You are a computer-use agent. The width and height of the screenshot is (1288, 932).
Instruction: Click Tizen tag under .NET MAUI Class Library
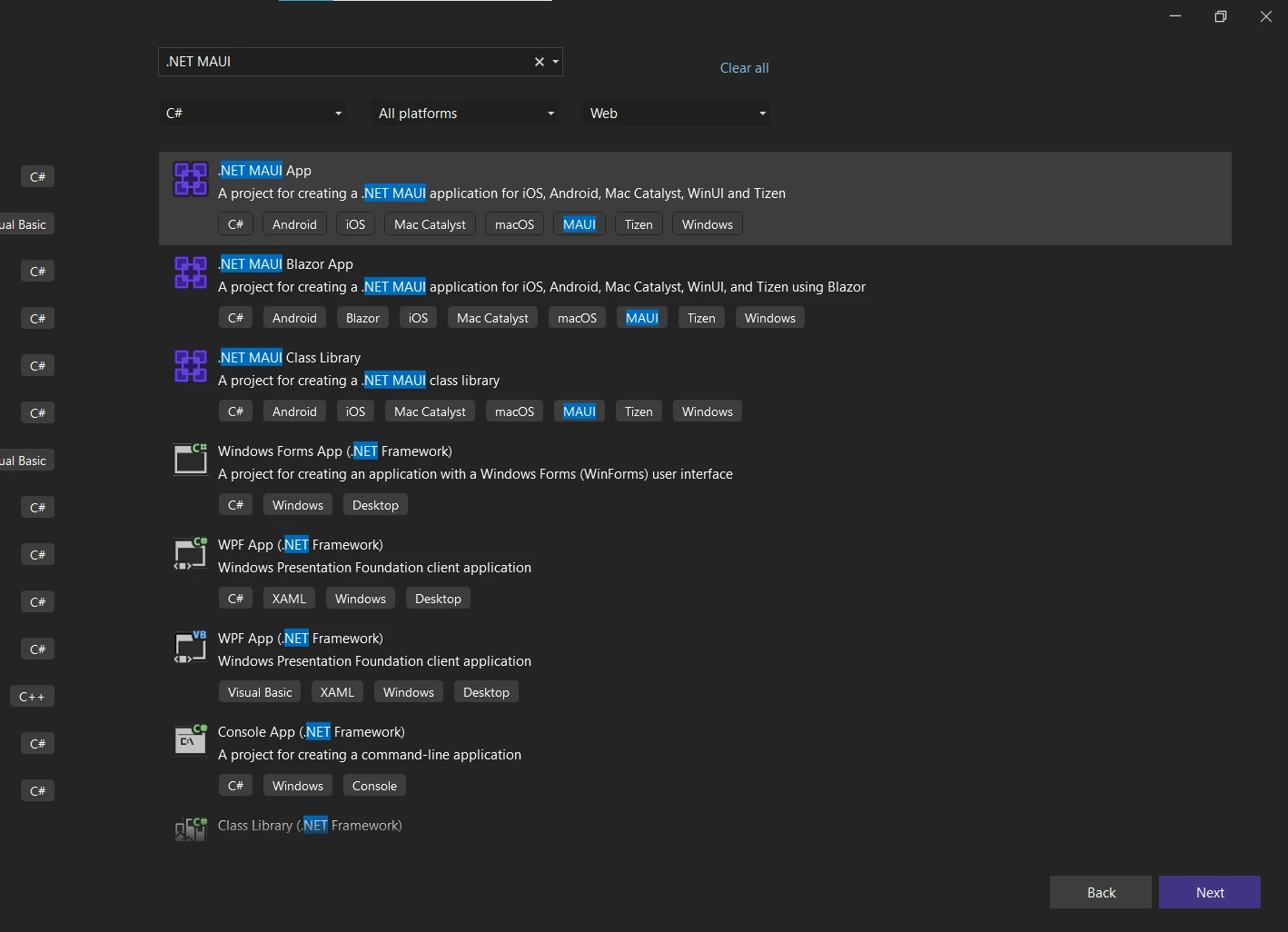pyautogui.click(x=639, y=411)
